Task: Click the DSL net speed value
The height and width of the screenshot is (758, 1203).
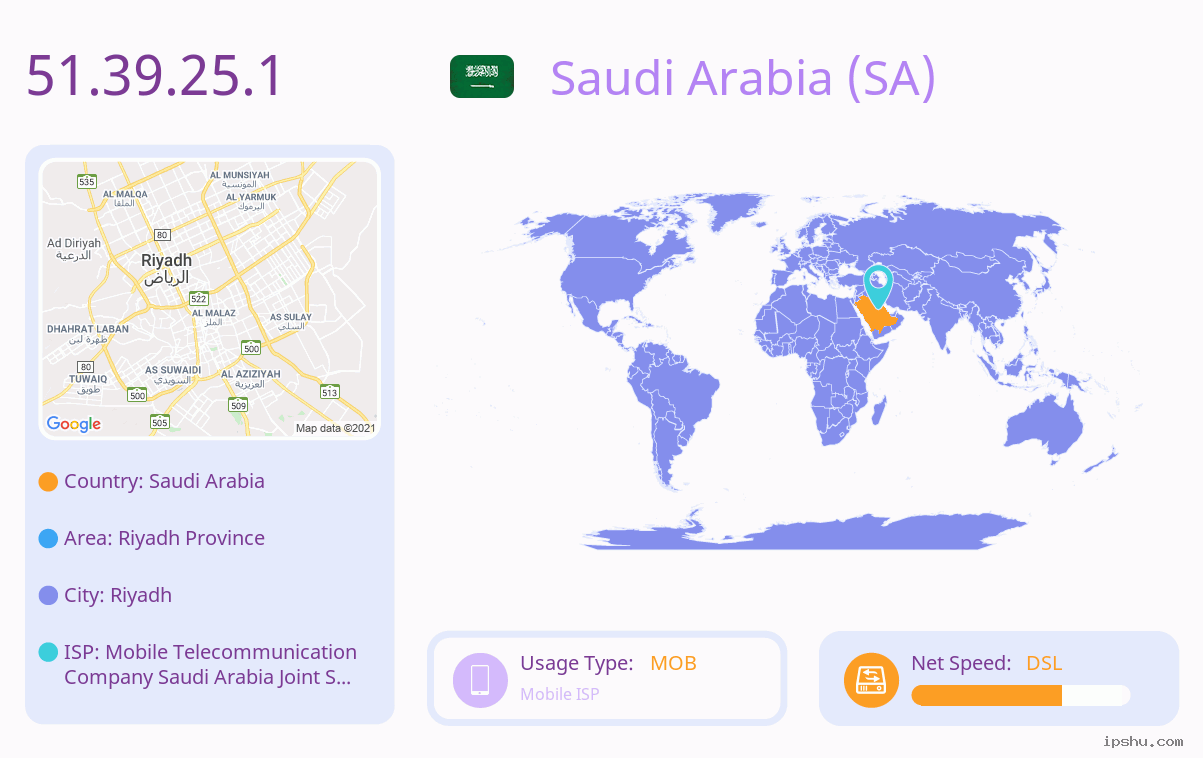Action: [x=1044, y=663]
